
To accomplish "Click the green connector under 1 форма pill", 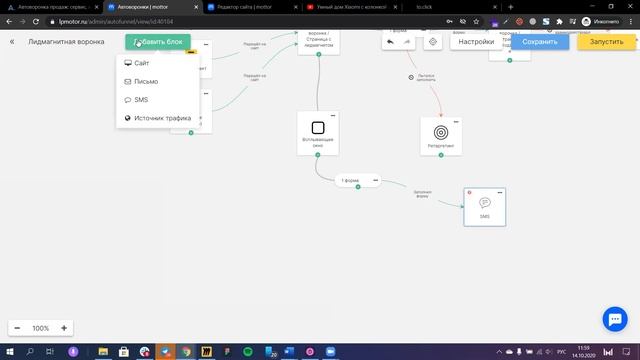I will (x=358, y=187).
